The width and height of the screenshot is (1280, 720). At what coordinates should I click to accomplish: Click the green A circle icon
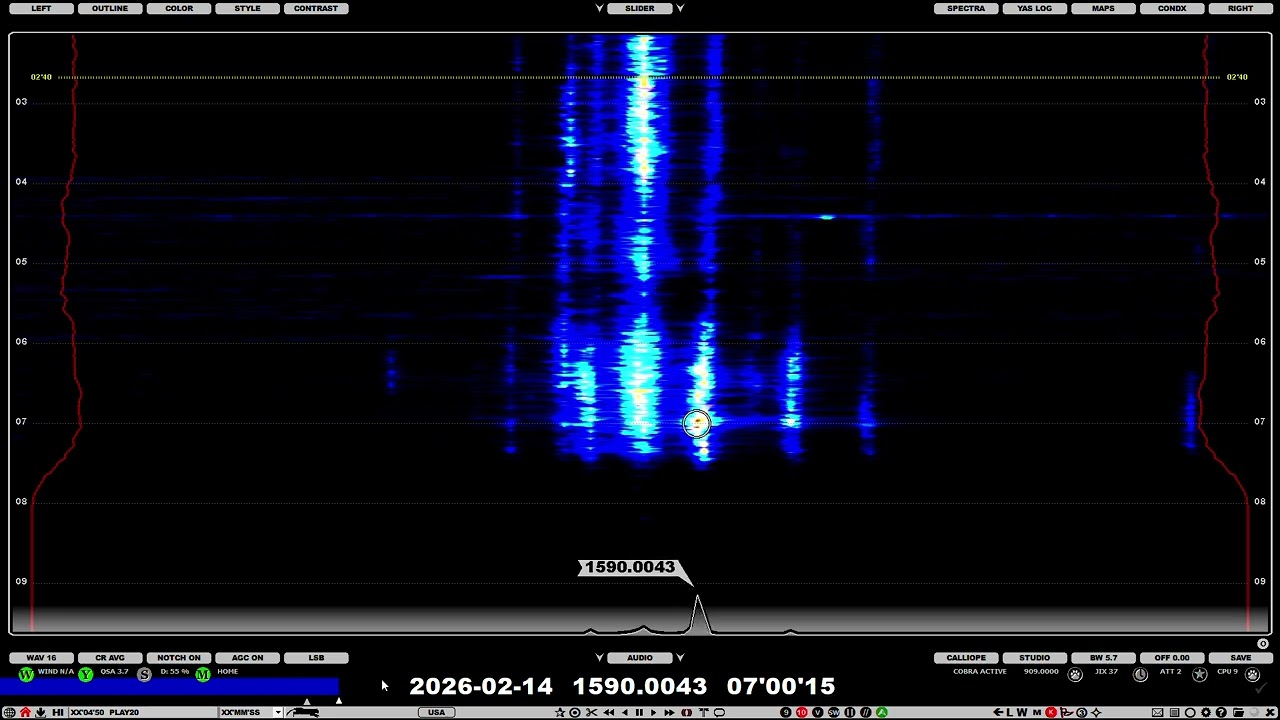pyautogui.click(x=882, y=713)
